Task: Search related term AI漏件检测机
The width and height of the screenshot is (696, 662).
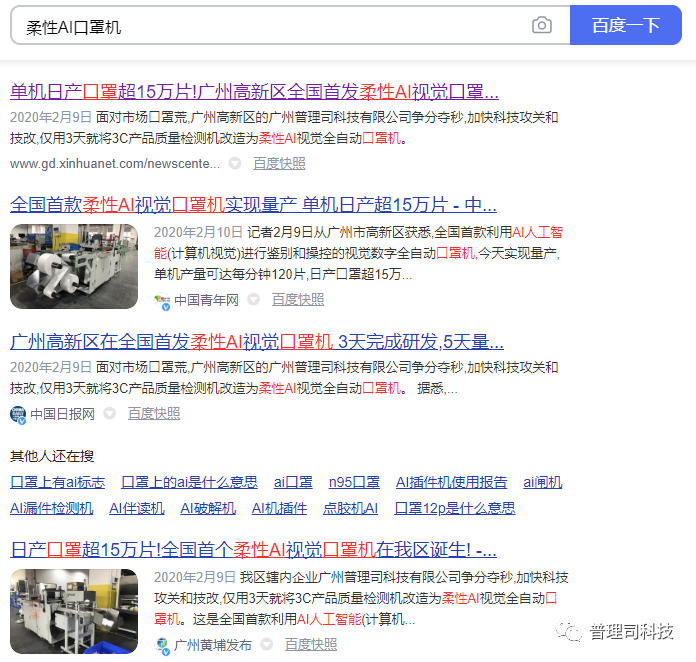Action: click(51, 508)
